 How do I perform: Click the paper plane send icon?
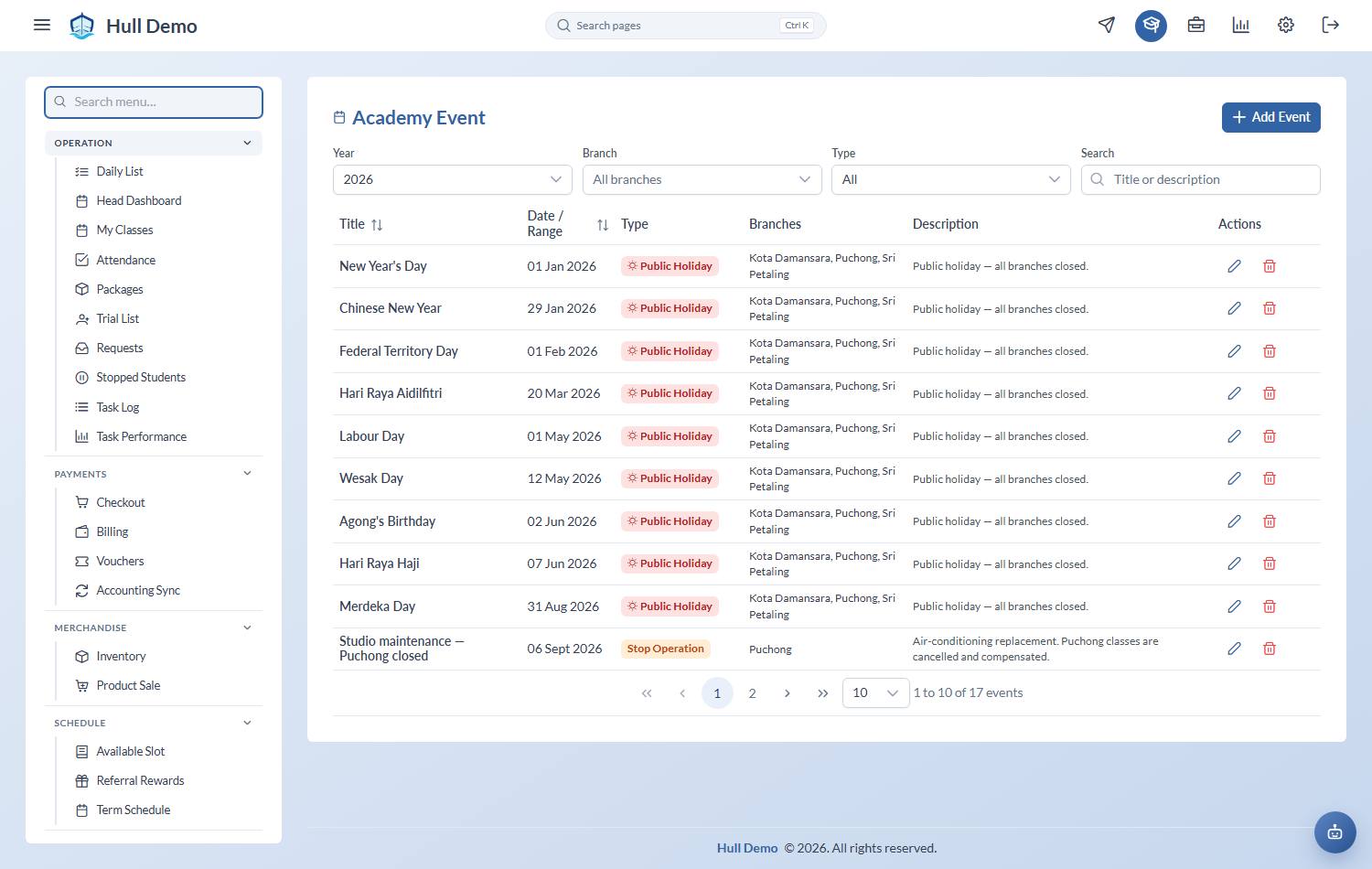(x=1107, y=25)
